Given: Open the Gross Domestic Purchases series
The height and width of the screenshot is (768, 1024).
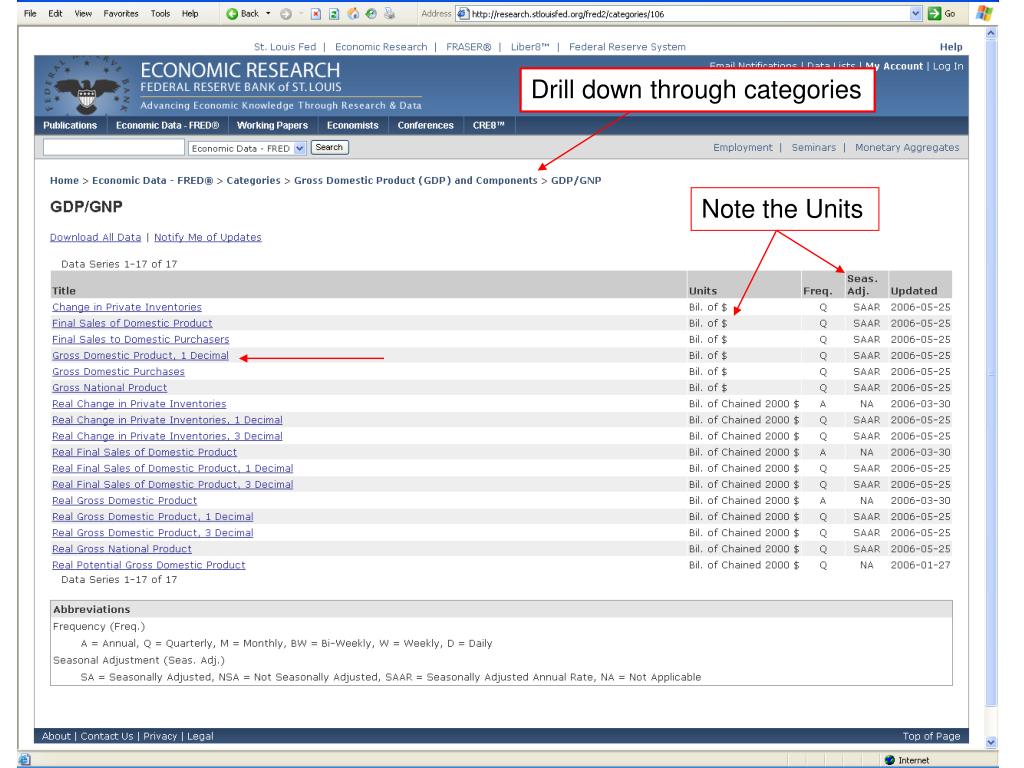Looking at the screenshot, I should click(118, 372).
